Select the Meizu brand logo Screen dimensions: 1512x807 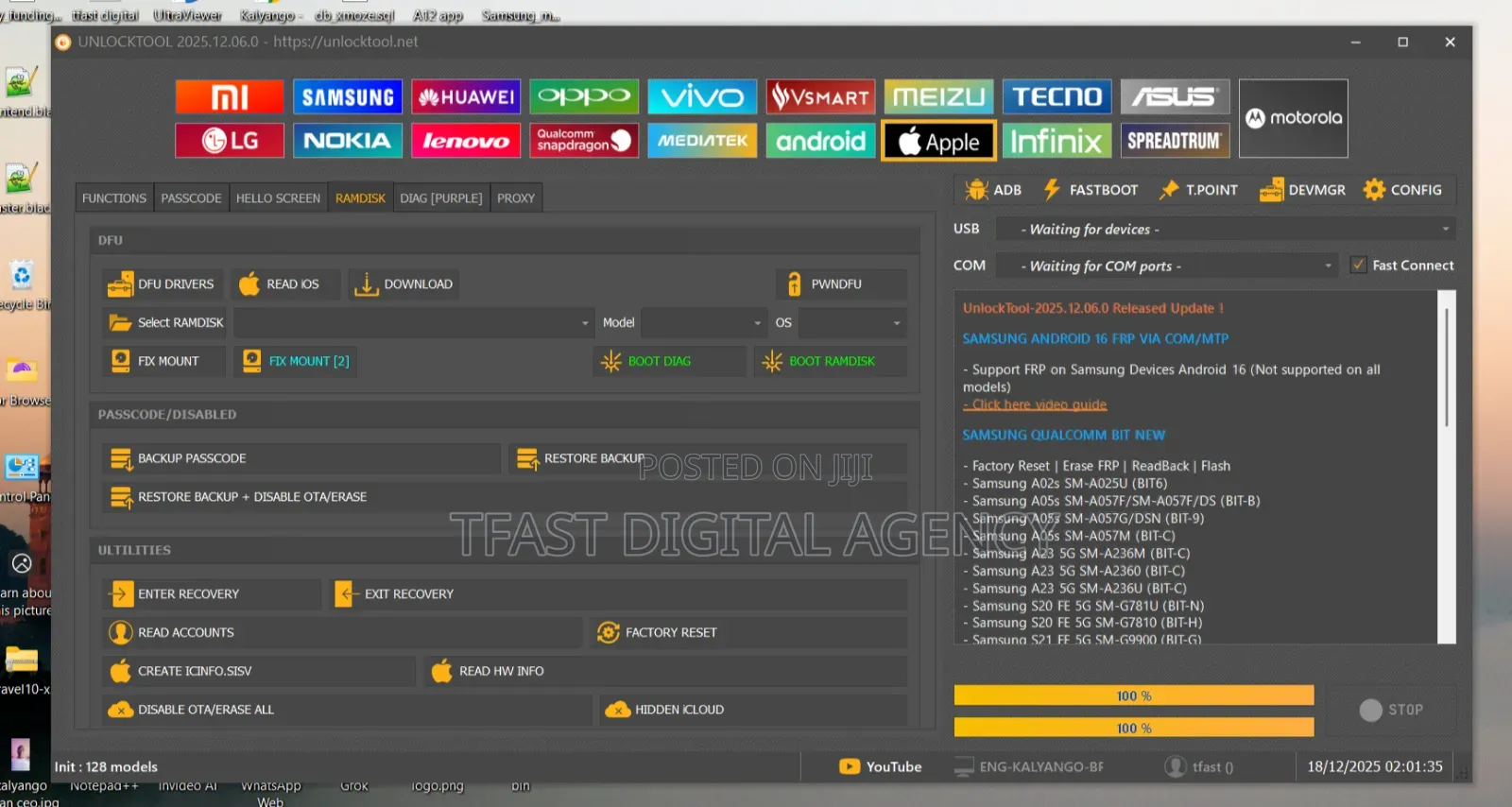coord(938,96)
